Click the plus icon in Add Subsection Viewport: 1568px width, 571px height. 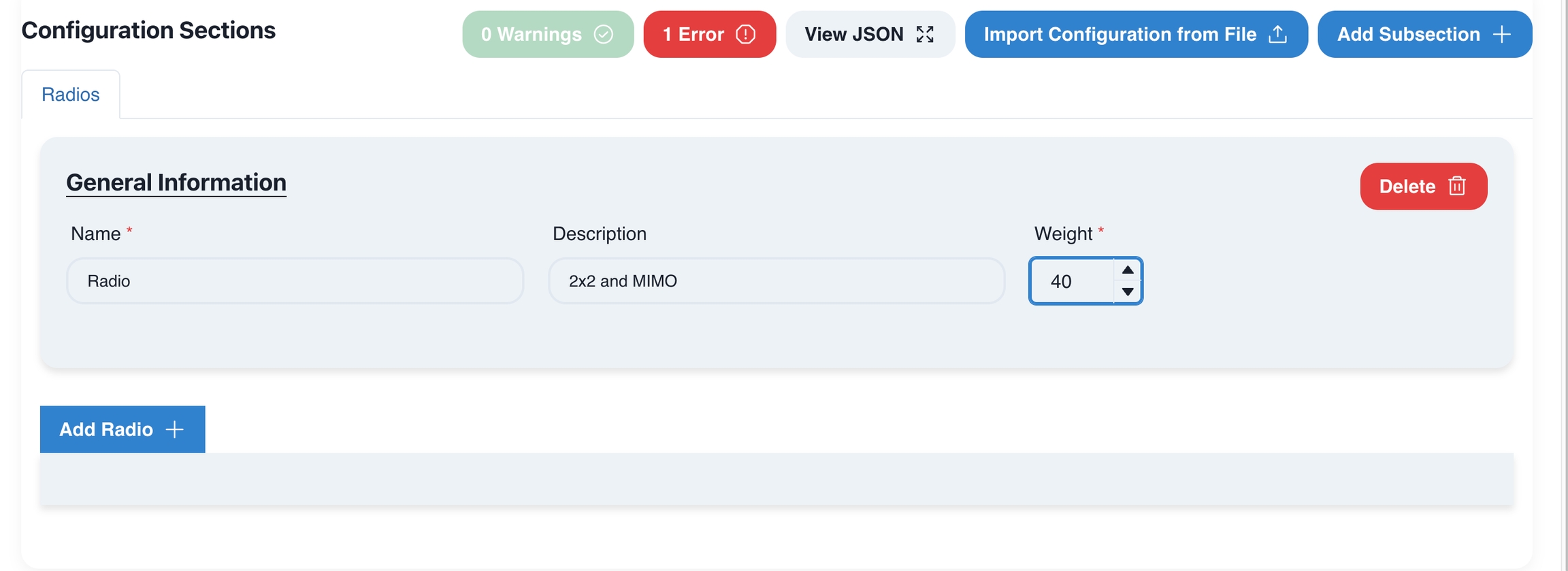click(x=1502, y=34)
